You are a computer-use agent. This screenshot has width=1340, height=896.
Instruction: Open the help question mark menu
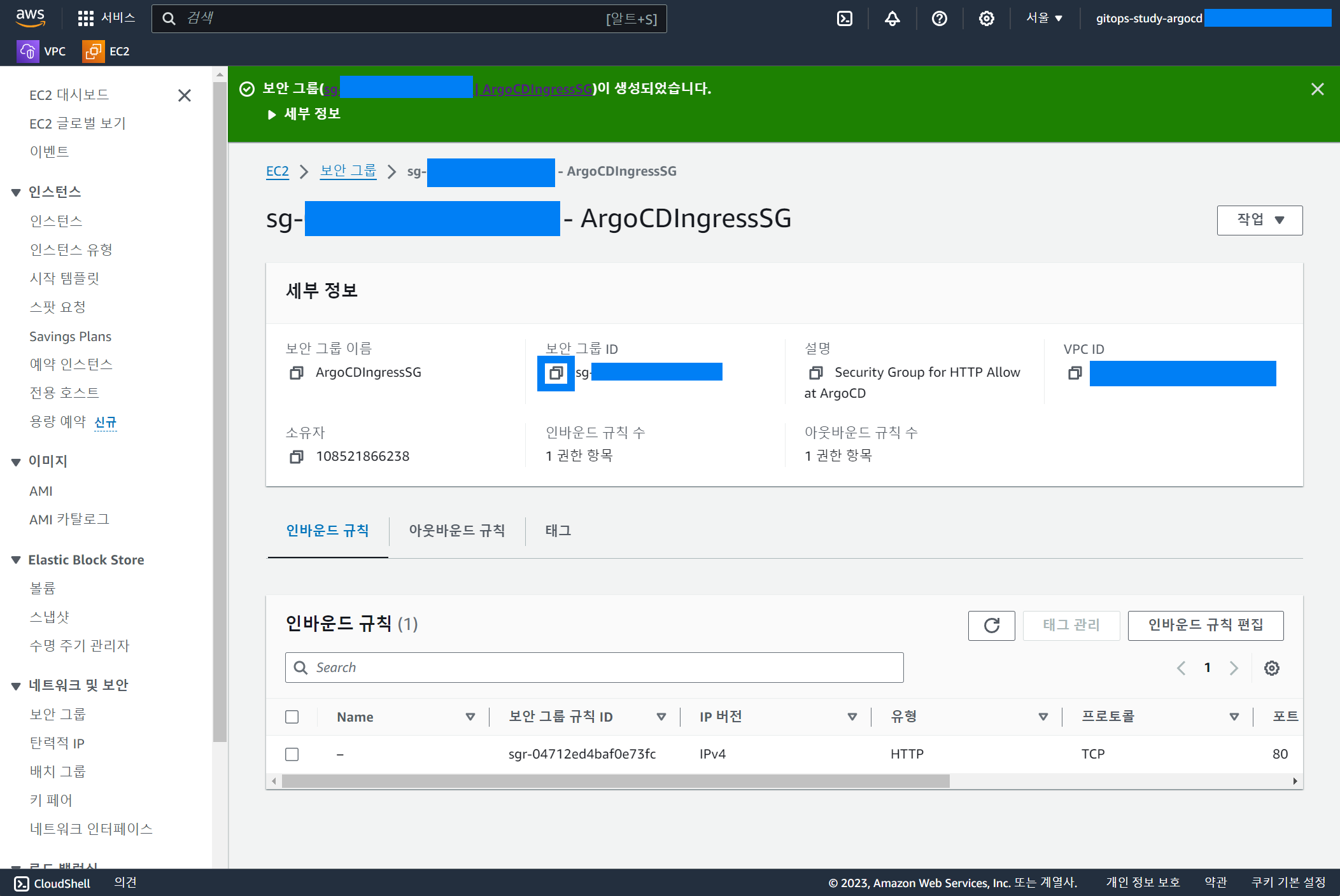pos(939,18)
